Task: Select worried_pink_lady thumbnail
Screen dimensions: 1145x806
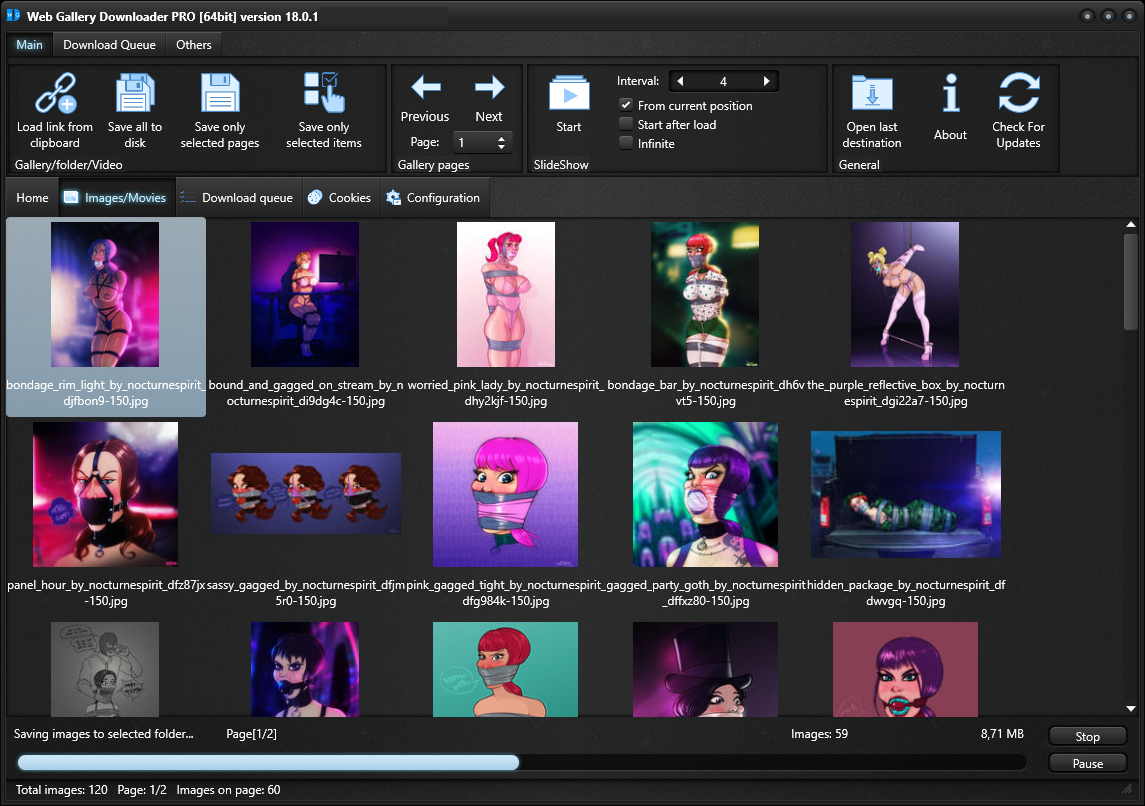Action: (x=505, y=294)
